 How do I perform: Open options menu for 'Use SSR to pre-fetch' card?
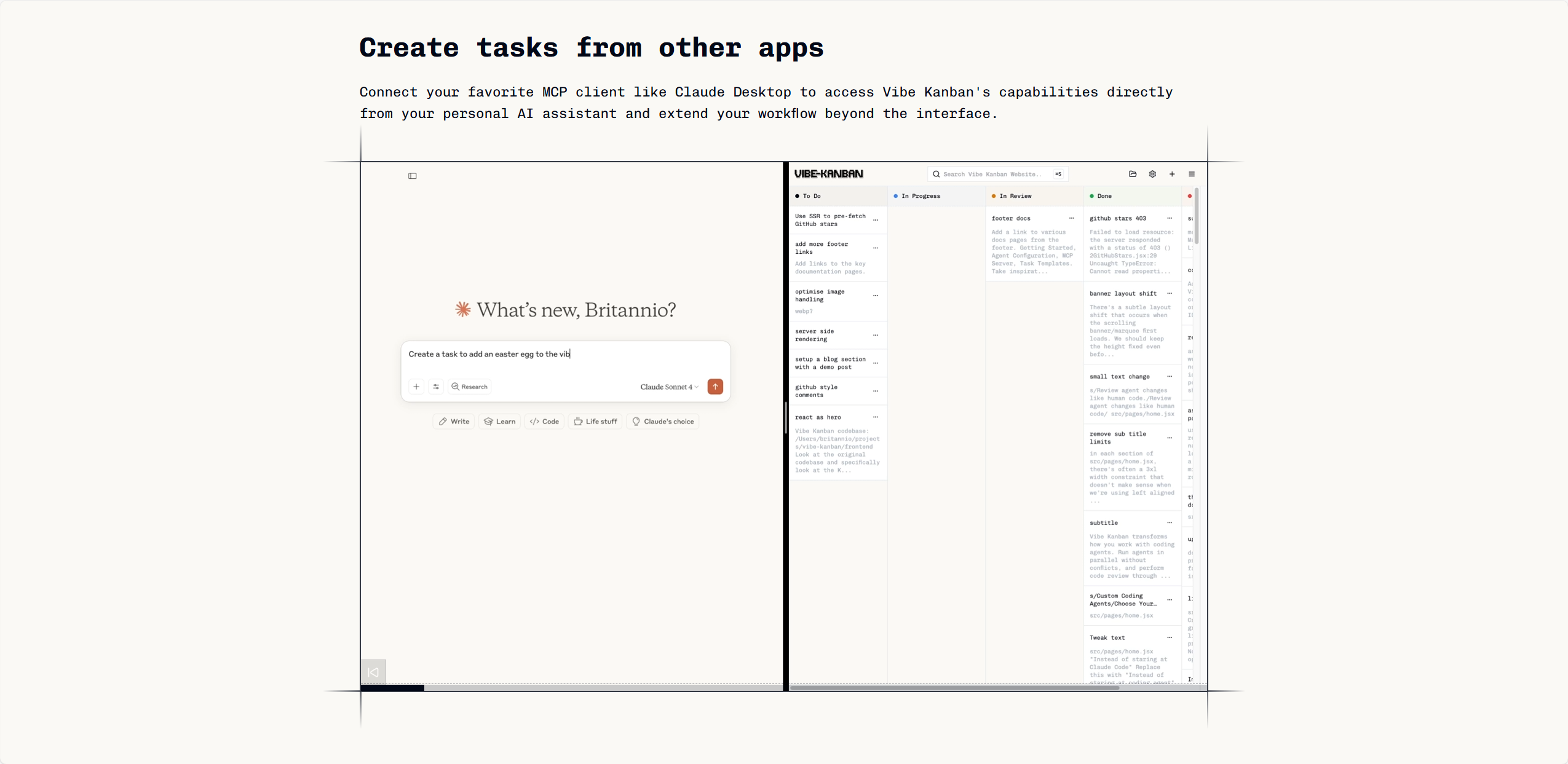[x=876, y=220]
